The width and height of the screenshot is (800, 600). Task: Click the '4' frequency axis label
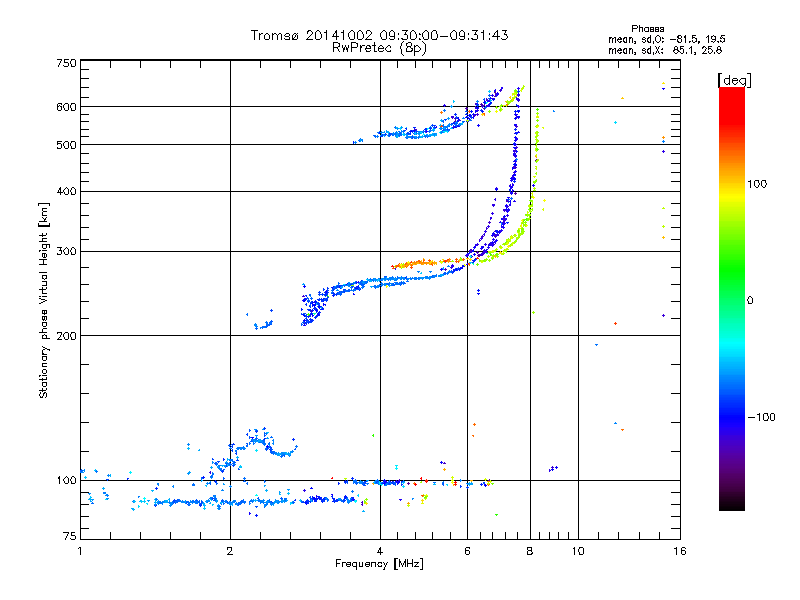tap(380, 551)
